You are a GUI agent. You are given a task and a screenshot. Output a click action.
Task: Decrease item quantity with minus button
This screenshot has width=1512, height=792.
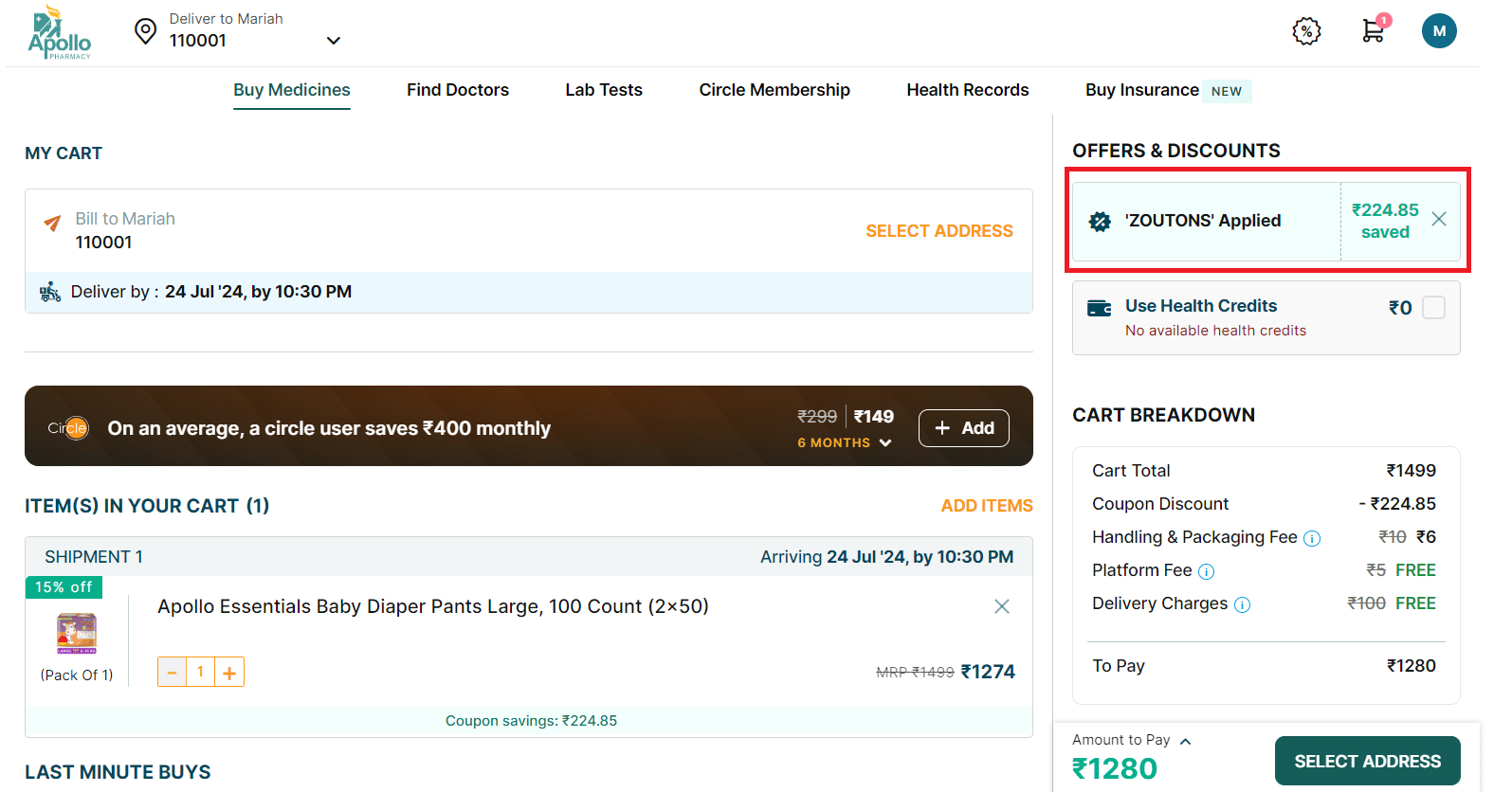pyautogui.click(x=172, y=673)
